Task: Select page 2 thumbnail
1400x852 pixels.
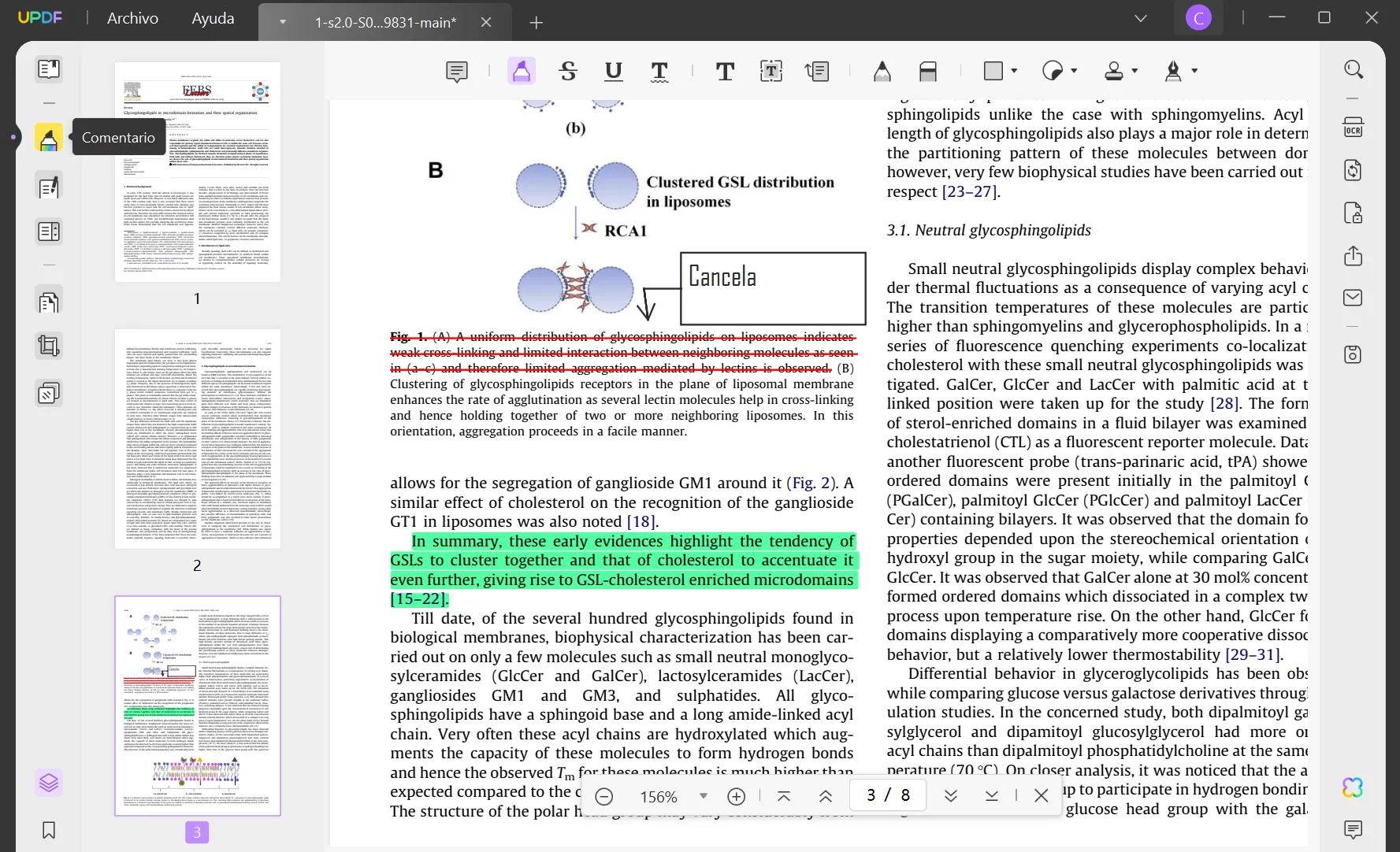Action: point(198,439)
